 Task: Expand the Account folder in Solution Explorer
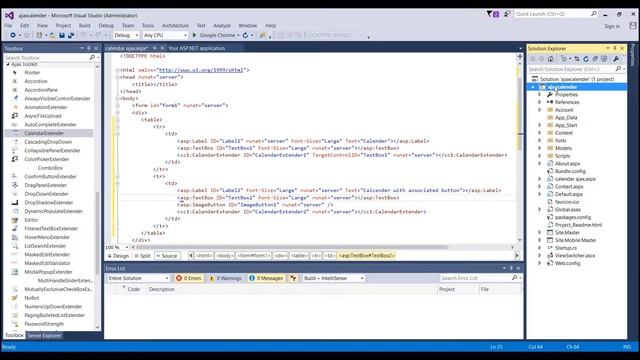[x=539, y=110]
